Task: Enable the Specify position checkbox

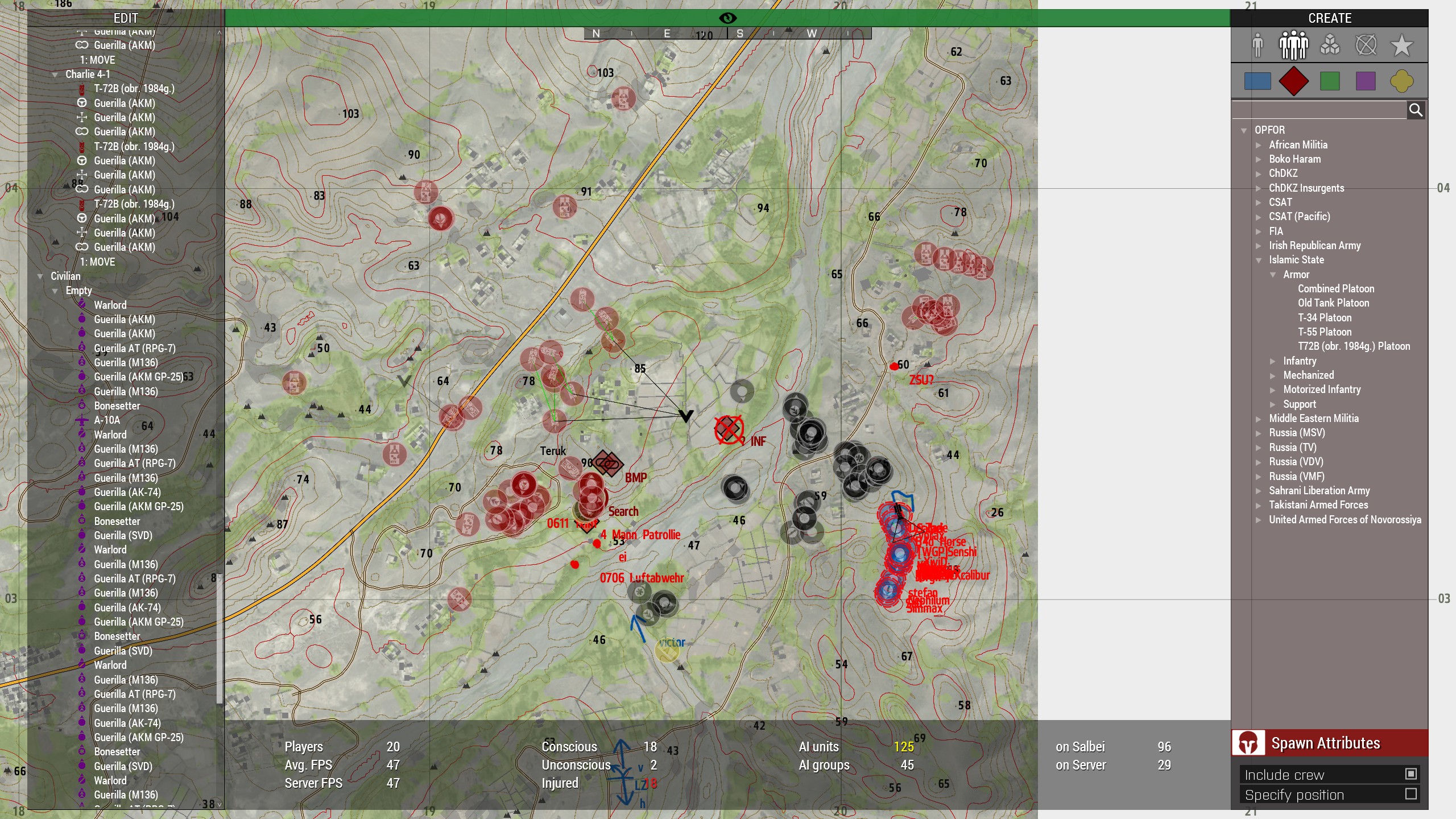Action: 1410,794
